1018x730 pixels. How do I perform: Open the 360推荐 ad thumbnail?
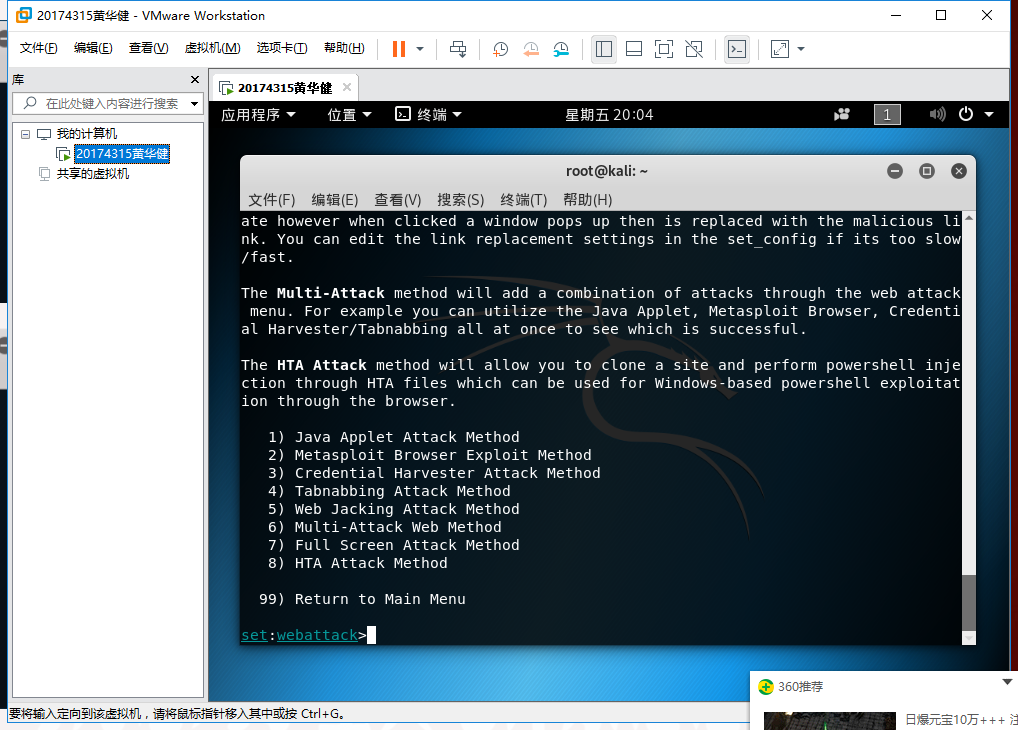pyautogui.click(x=830, y=720)
